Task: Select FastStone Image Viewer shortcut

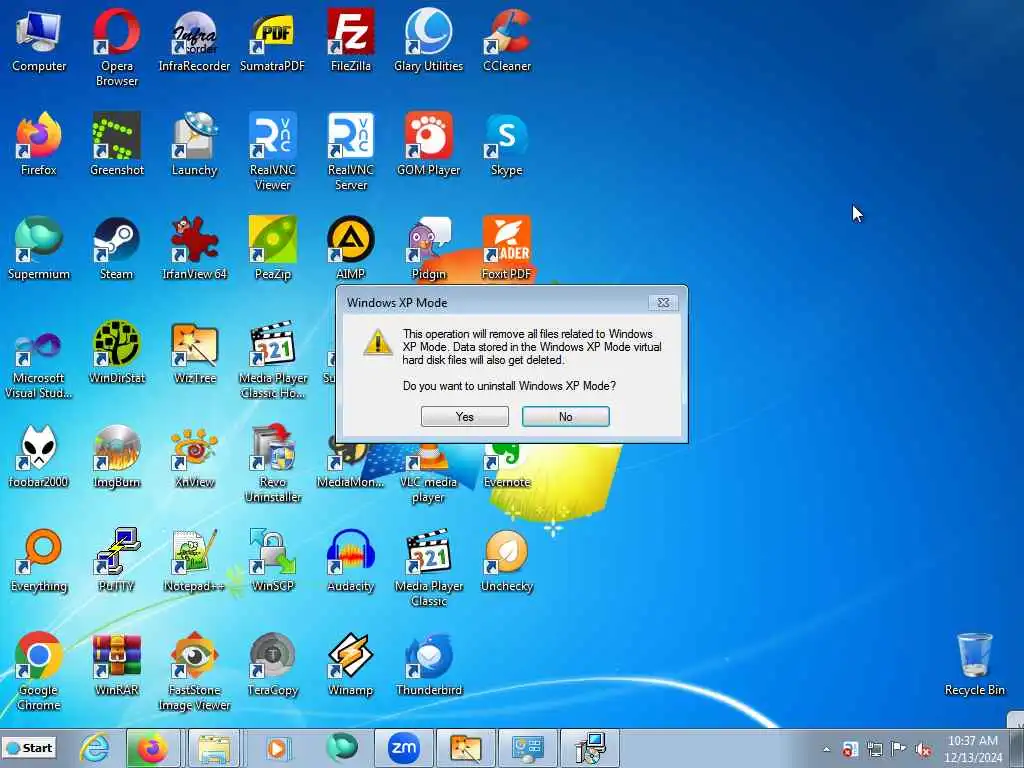Action: [195, 671]
